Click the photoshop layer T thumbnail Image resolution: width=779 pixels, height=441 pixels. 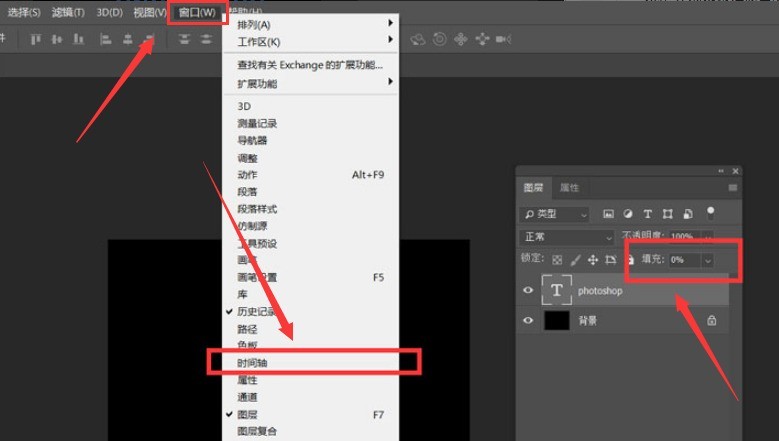click(x=556, y=290)
